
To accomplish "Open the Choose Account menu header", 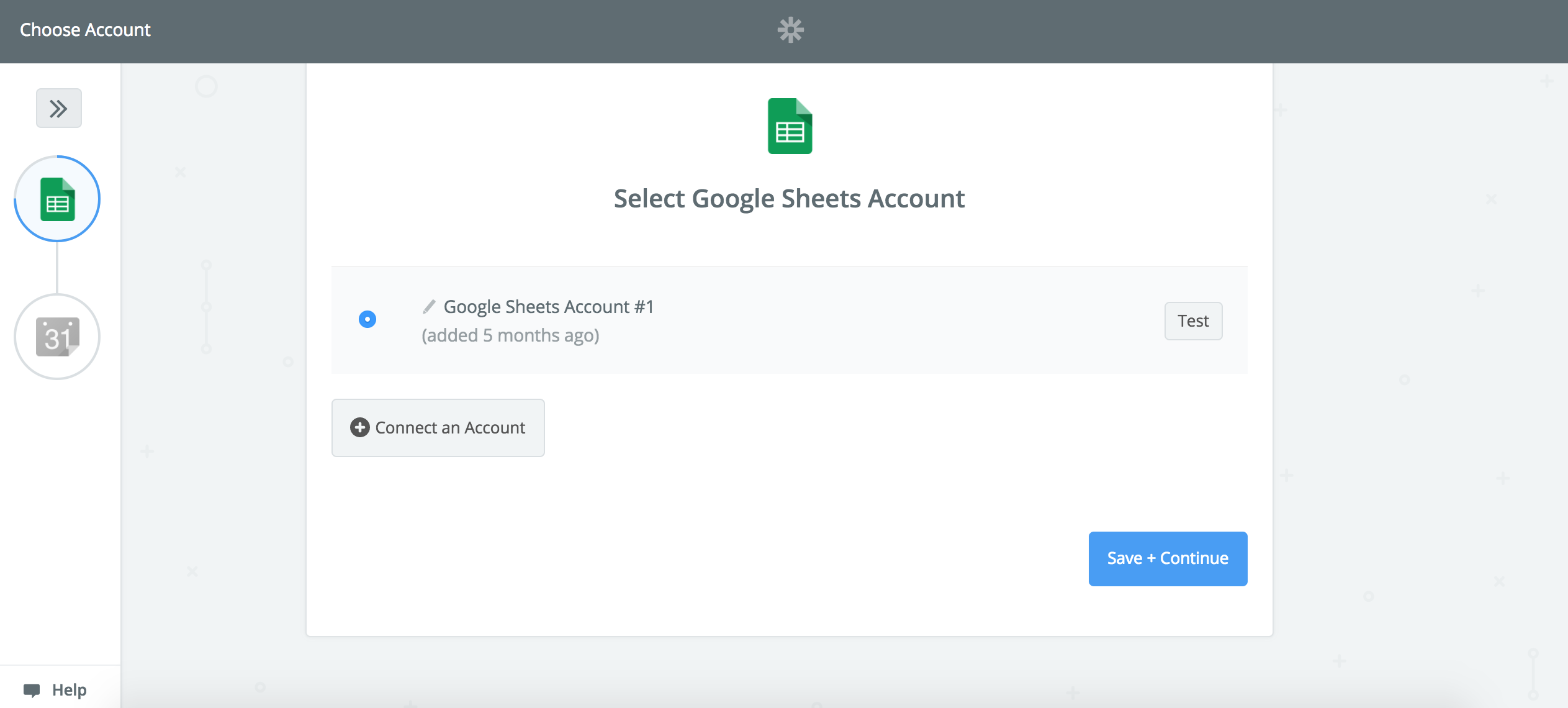I will 85,30.
